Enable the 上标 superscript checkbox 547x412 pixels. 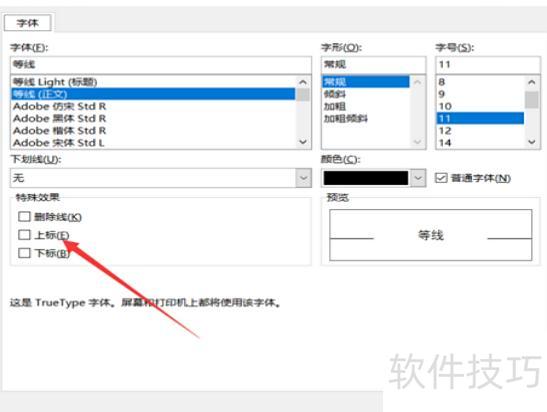[x=24, y=235]
